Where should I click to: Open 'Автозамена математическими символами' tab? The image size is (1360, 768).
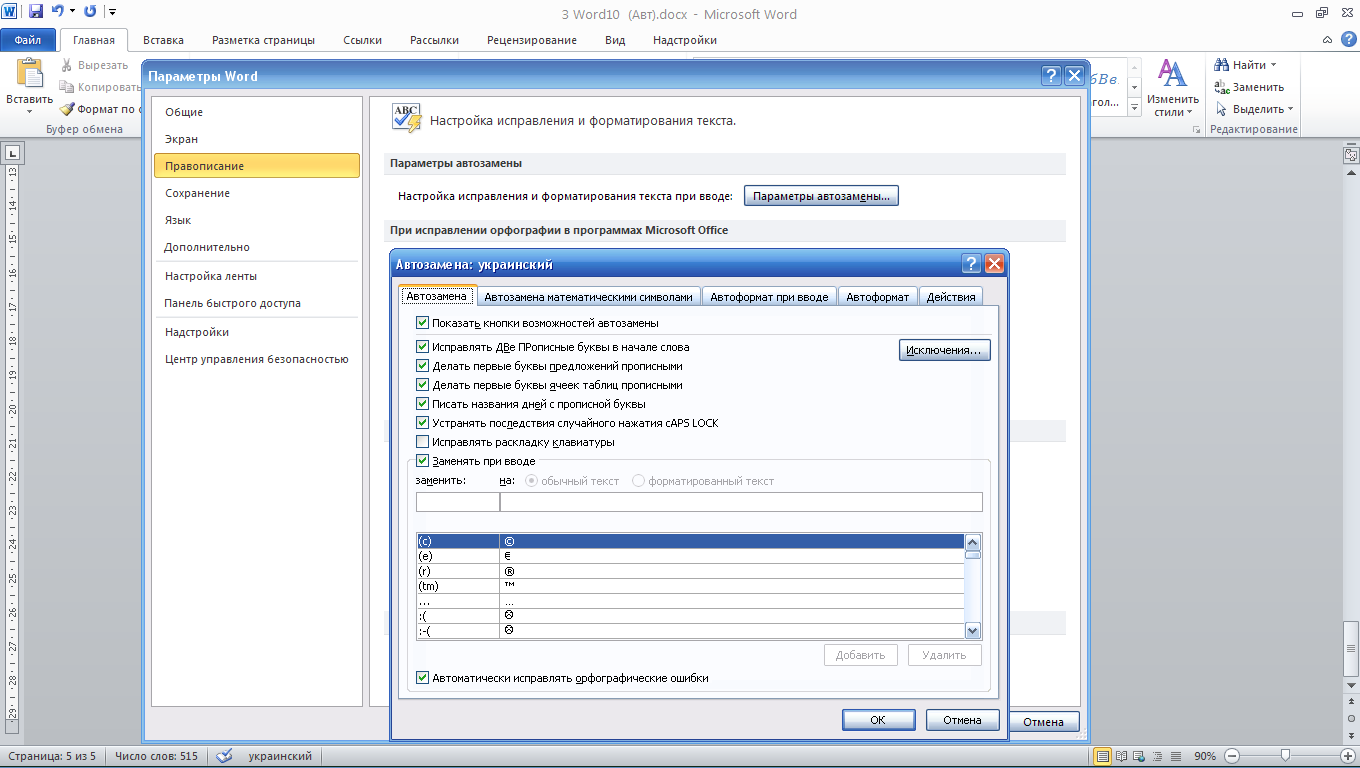[588, 297]
